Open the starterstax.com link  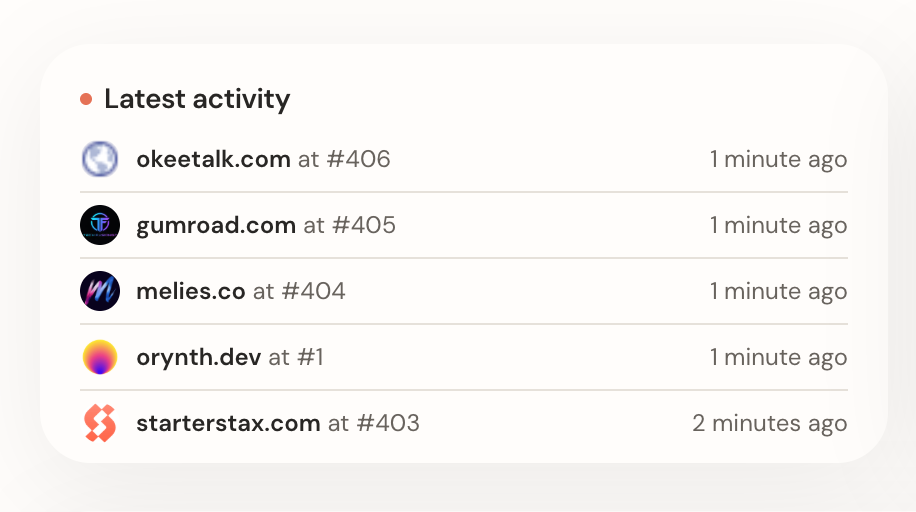[x=228, y=423]
